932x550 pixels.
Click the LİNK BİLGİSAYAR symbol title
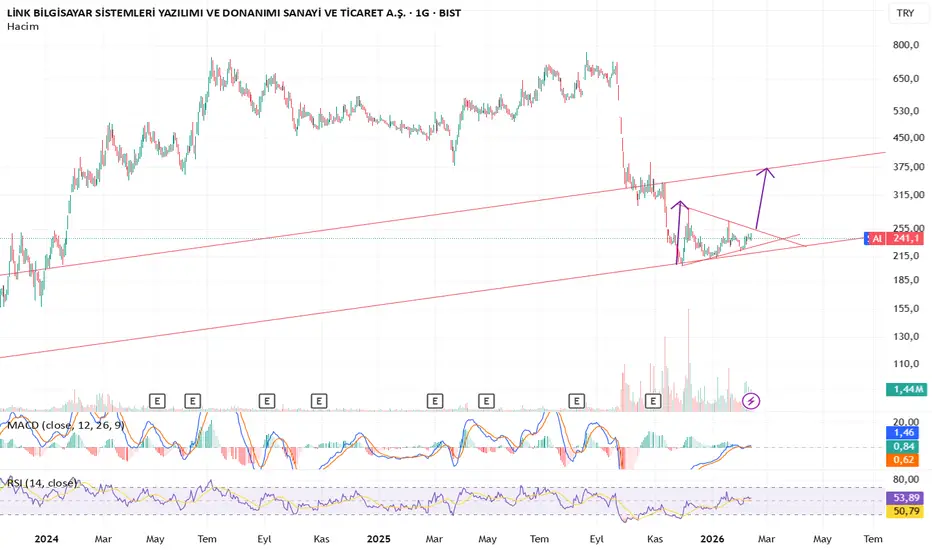pyautogui.click(x=234, y=12)
